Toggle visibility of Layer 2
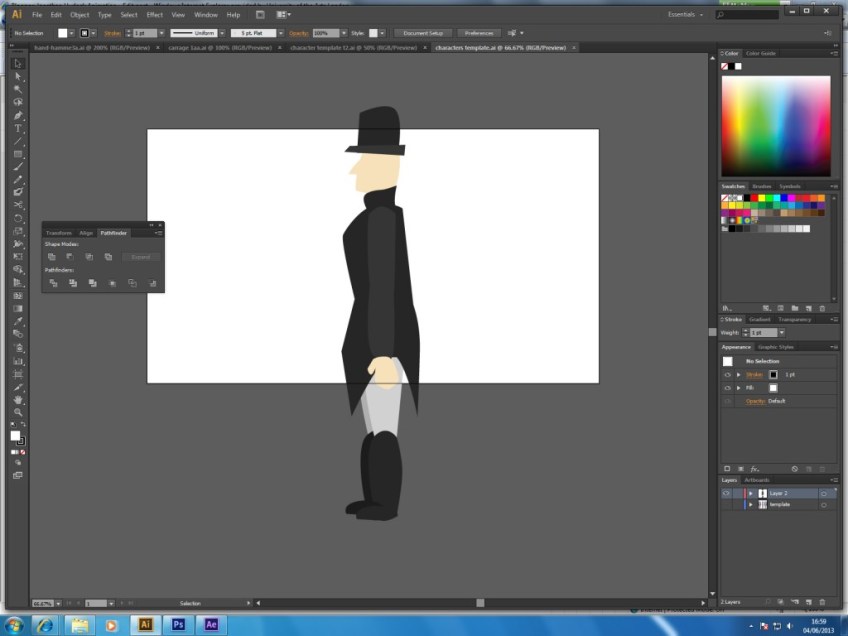The image size is (848, 636). 726,493
